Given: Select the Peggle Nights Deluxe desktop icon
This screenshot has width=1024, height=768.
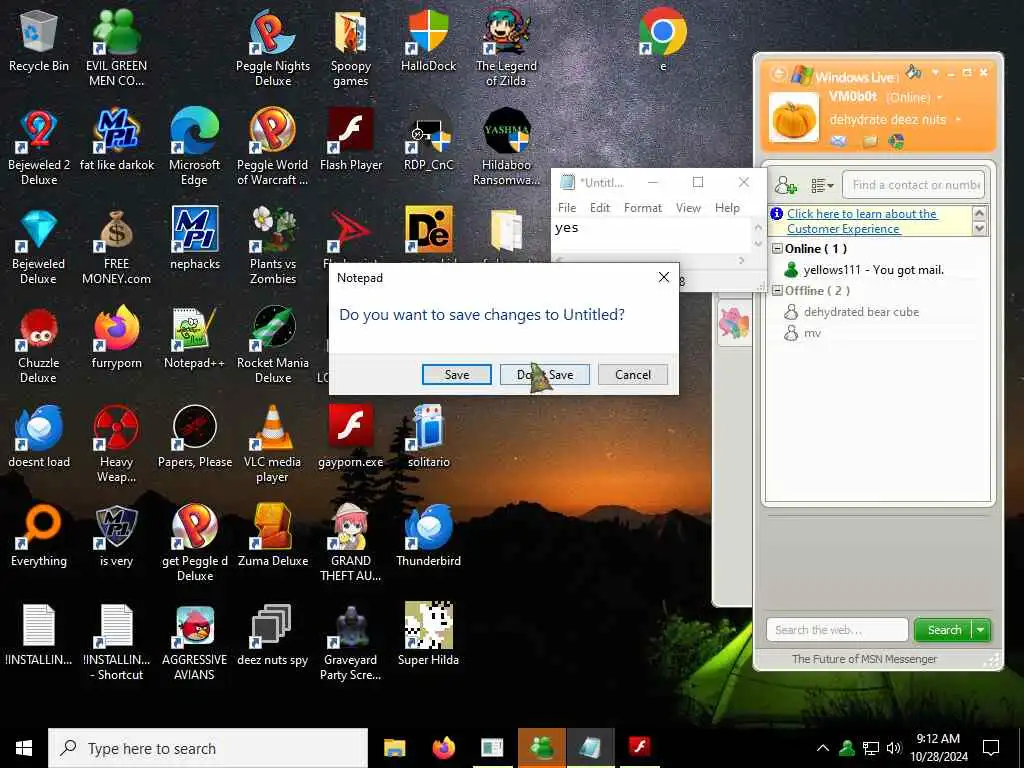Looking at the screenshot, I should tap(272, 48).
